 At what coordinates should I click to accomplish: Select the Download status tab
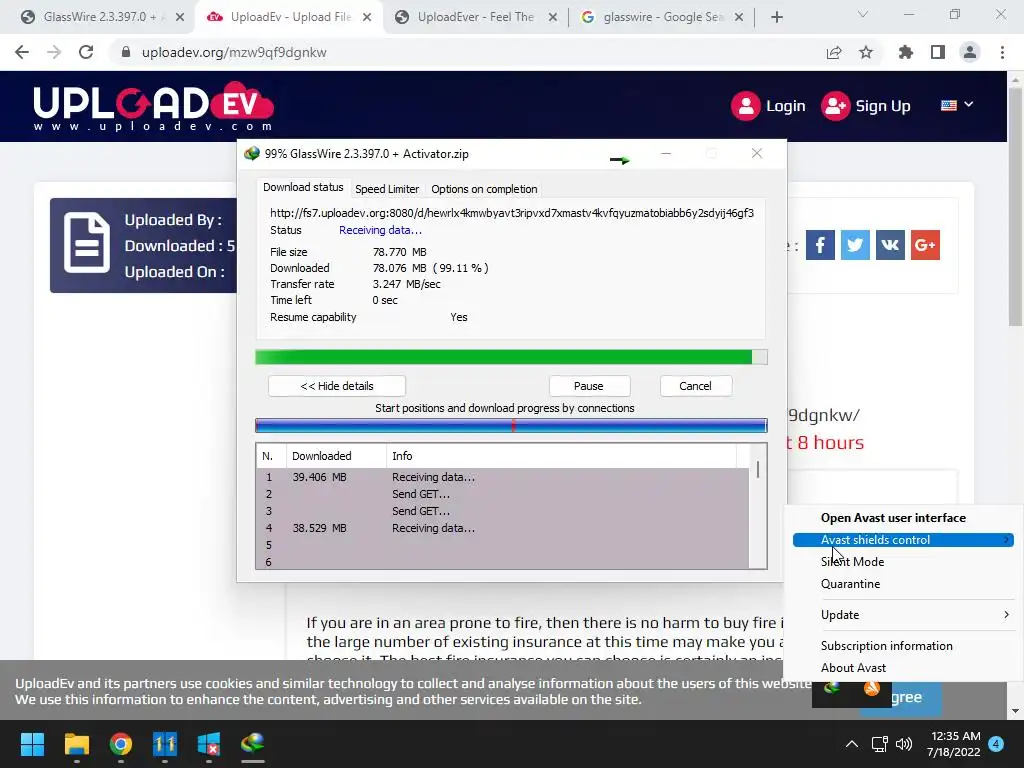point(303,187)
